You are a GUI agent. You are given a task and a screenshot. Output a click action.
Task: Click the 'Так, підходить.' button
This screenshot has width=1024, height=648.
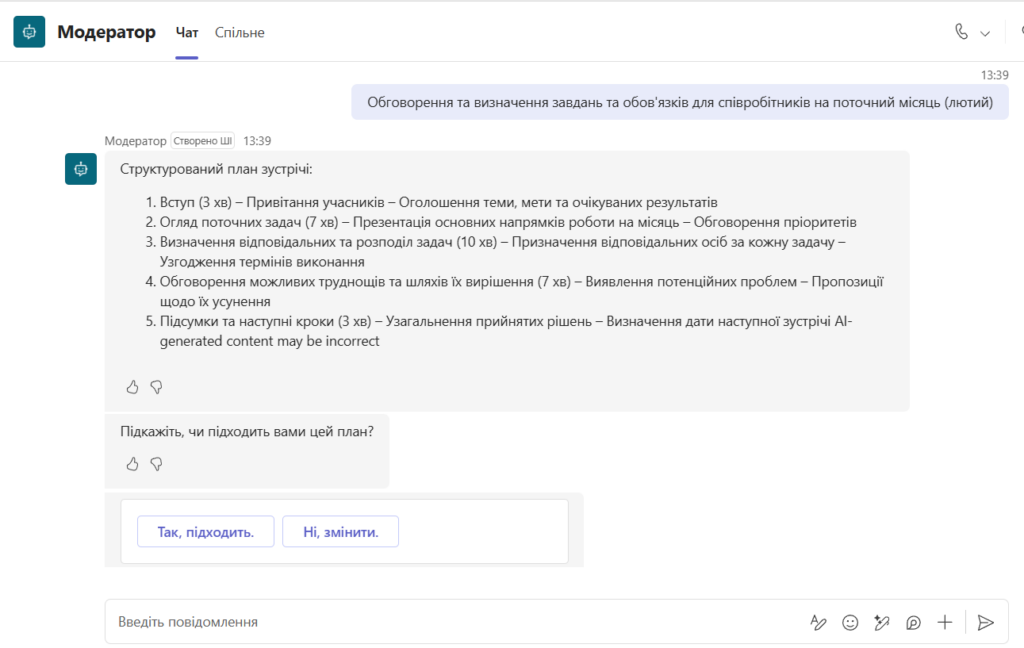coord(206,532)
